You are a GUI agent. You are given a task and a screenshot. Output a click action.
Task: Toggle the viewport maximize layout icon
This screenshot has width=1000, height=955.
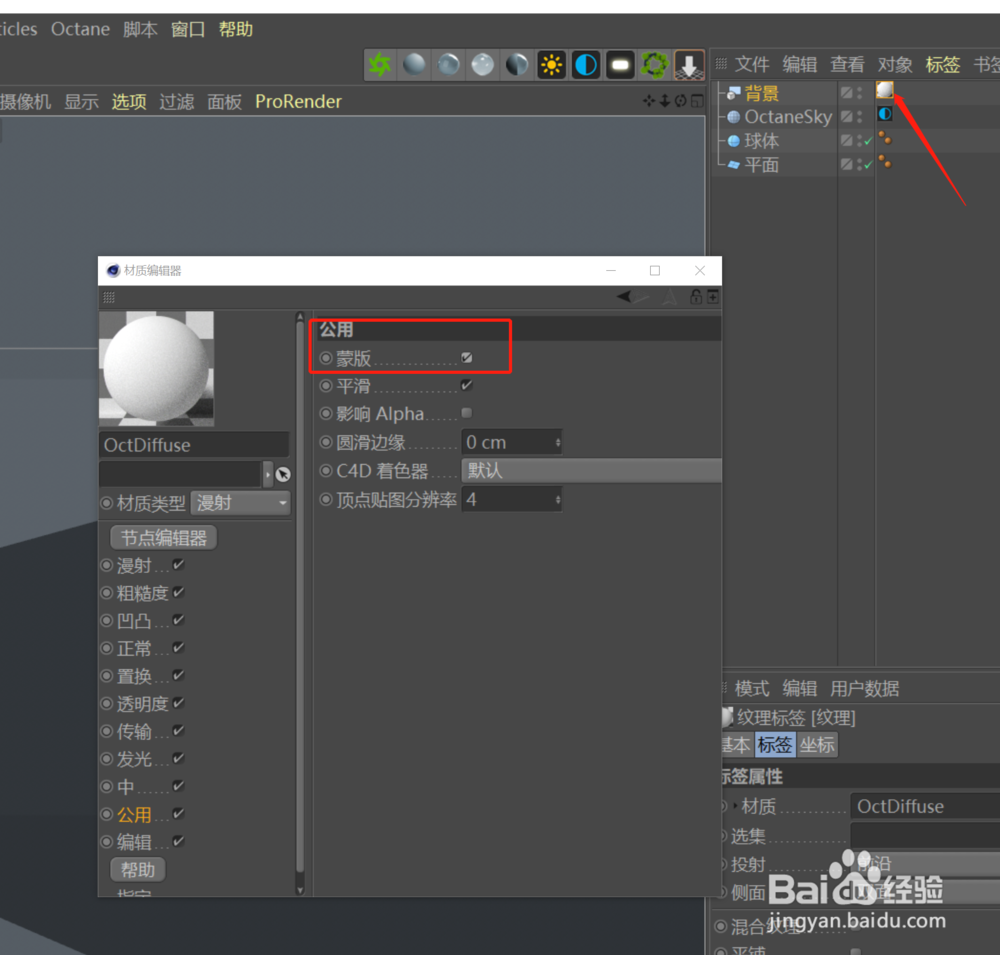pos(697,101)
